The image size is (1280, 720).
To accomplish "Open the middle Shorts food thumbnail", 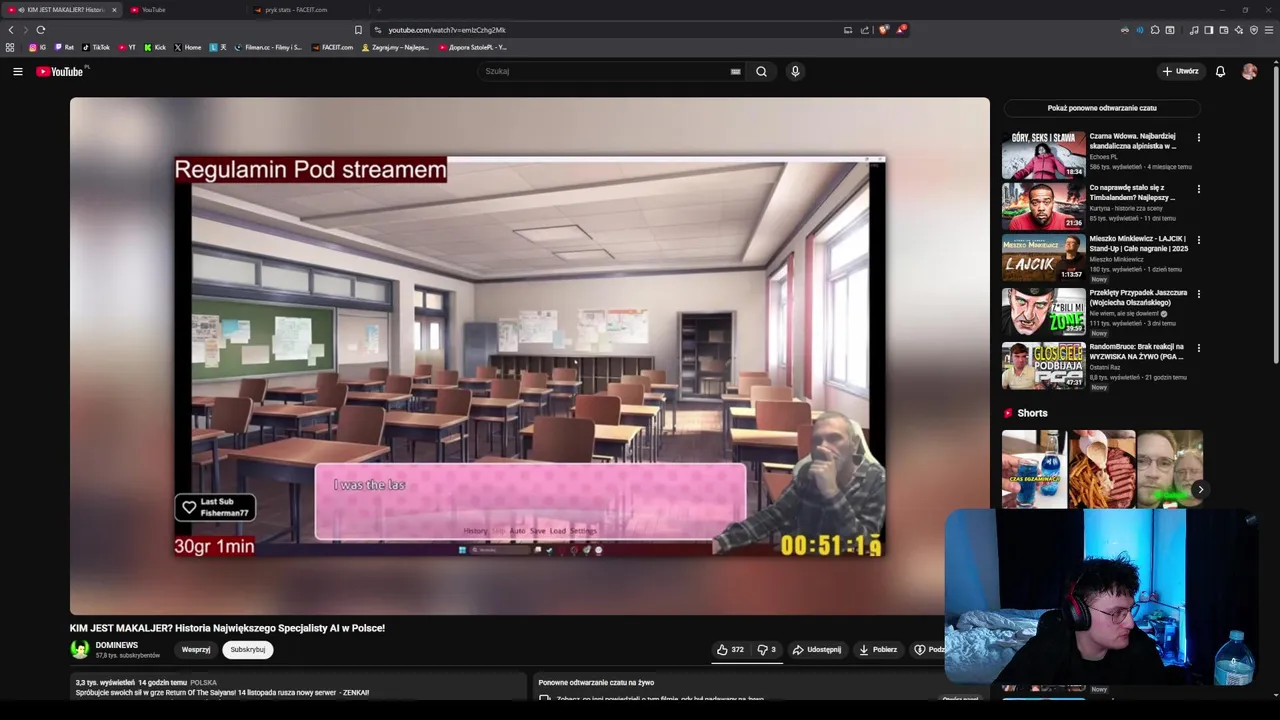I will (x=1101, y=469).
